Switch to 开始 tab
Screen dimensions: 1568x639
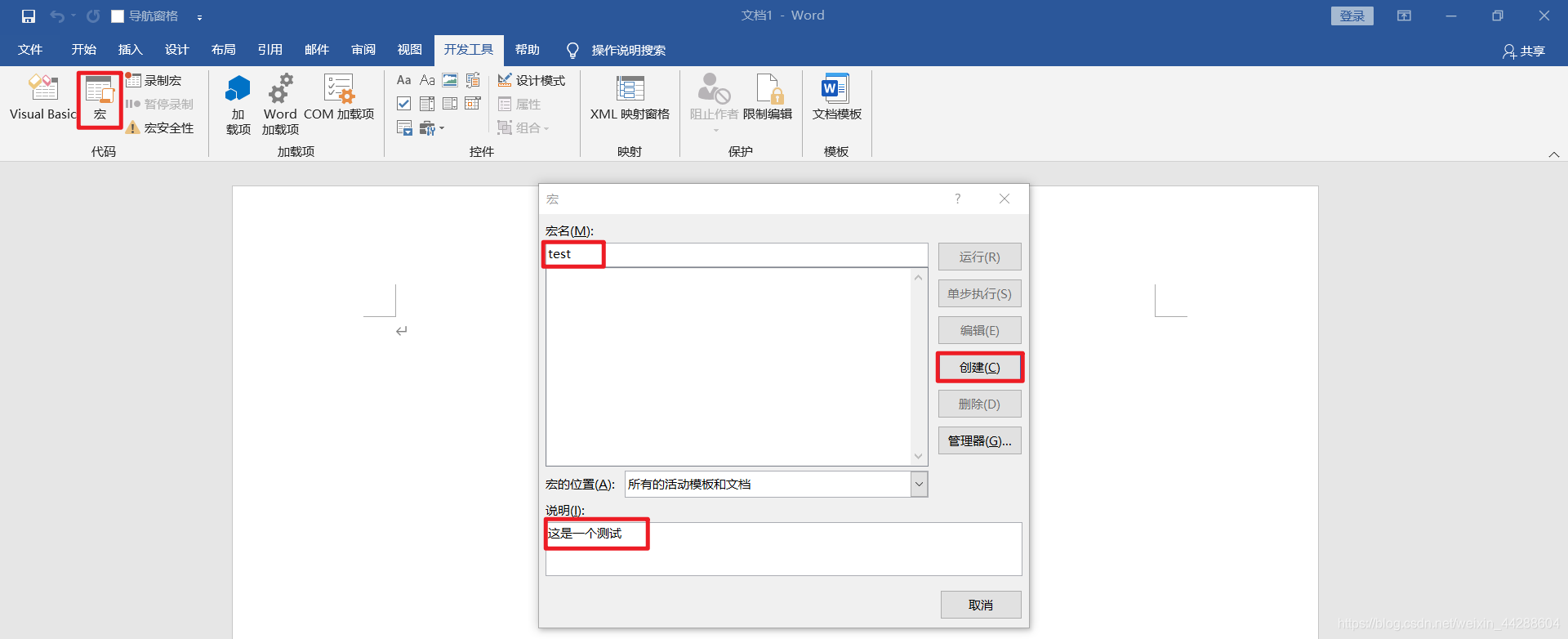coord(83,50)
